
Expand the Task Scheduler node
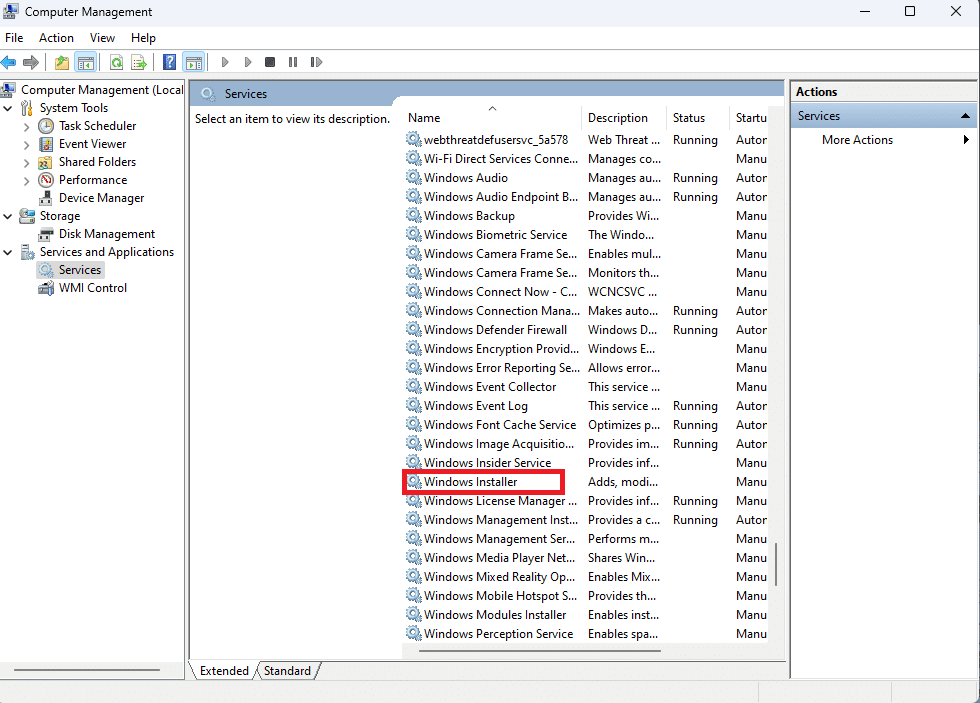click(26, 127)
